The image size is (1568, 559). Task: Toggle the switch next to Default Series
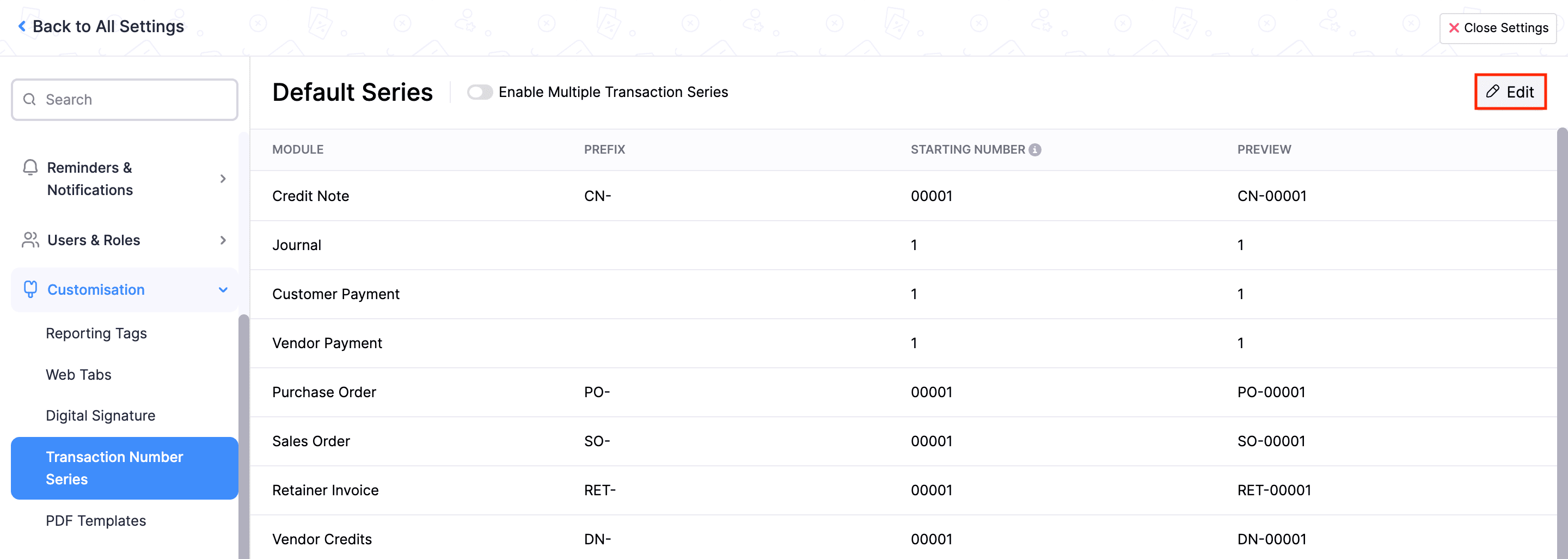click(480, 92)
